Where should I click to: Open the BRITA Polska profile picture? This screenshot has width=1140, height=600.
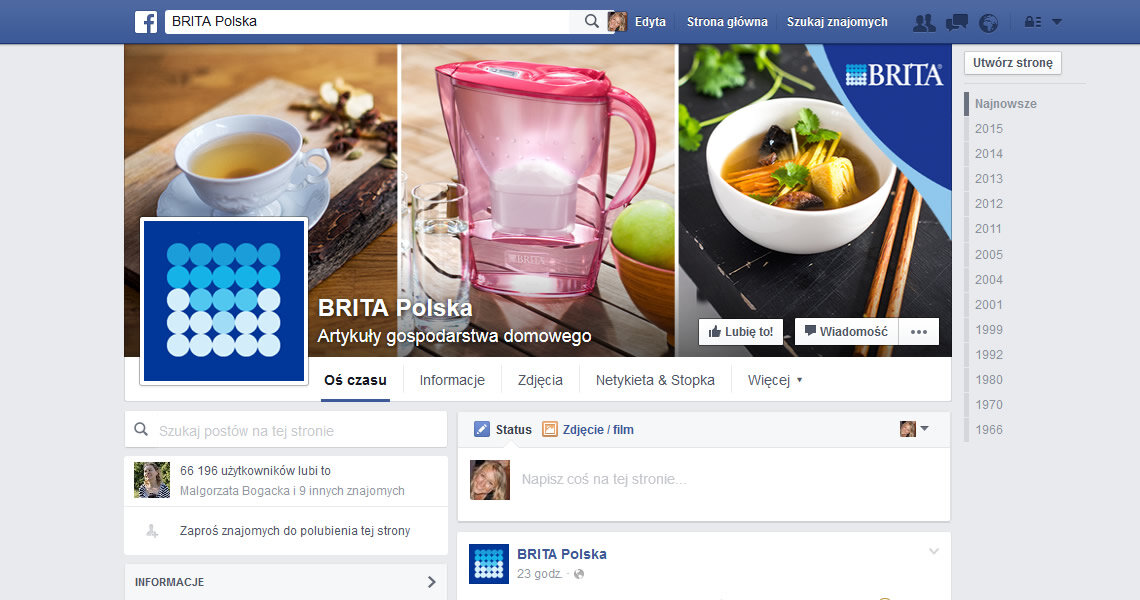(224, 300)
